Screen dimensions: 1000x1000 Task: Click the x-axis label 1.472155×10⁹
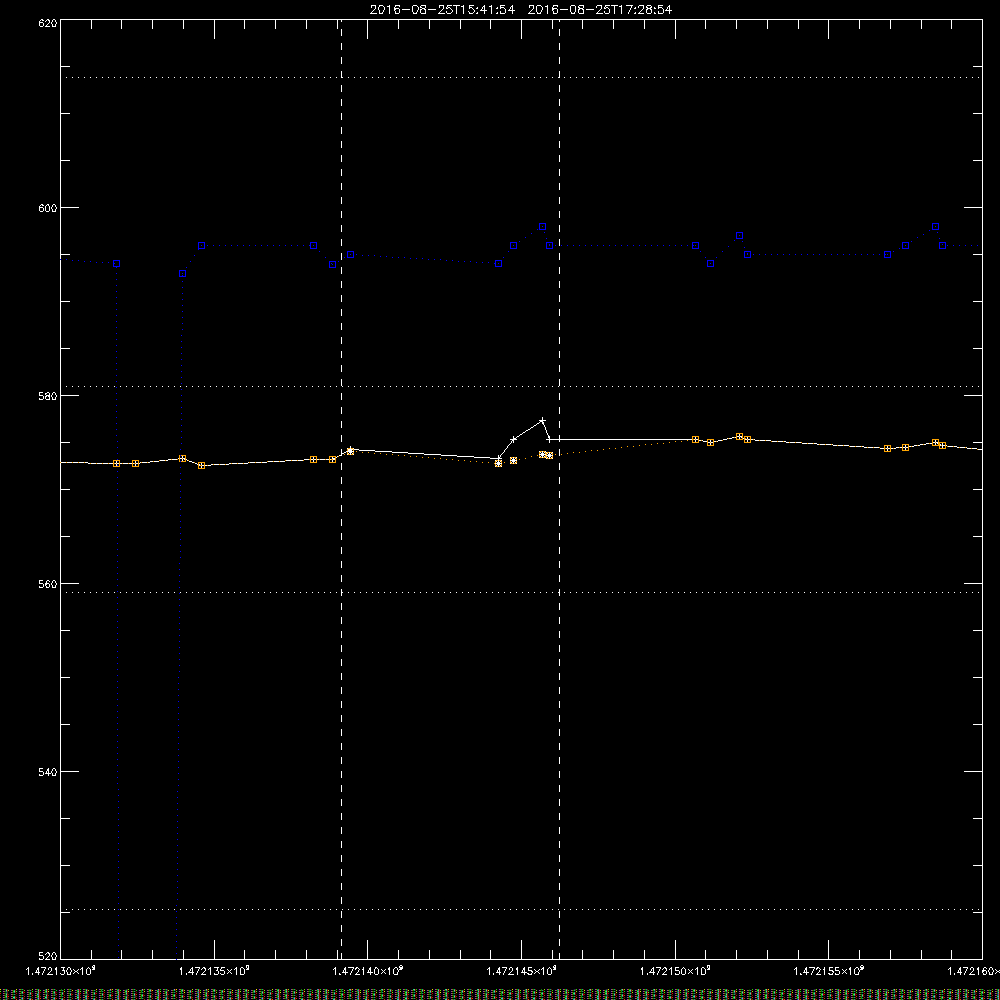tap(829, 971)
